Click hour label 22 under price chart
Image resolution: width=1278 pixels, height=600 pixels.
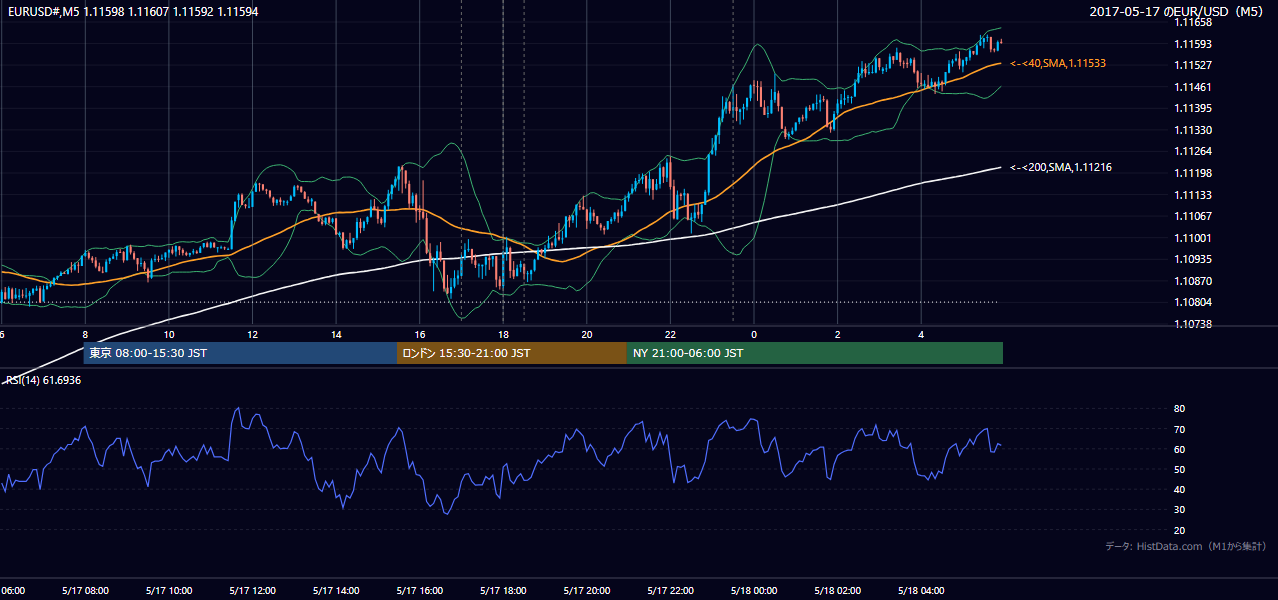pos(670,334)
